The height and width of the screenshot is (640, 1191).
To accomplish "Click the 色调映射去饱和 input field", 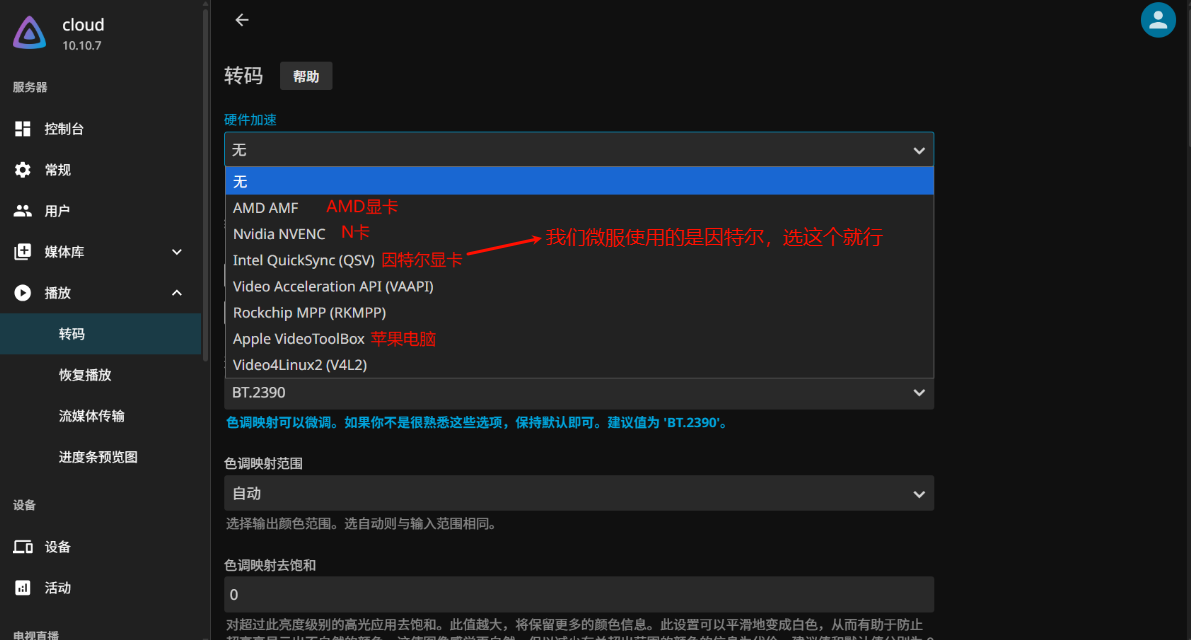I will (x=579, y=594).
